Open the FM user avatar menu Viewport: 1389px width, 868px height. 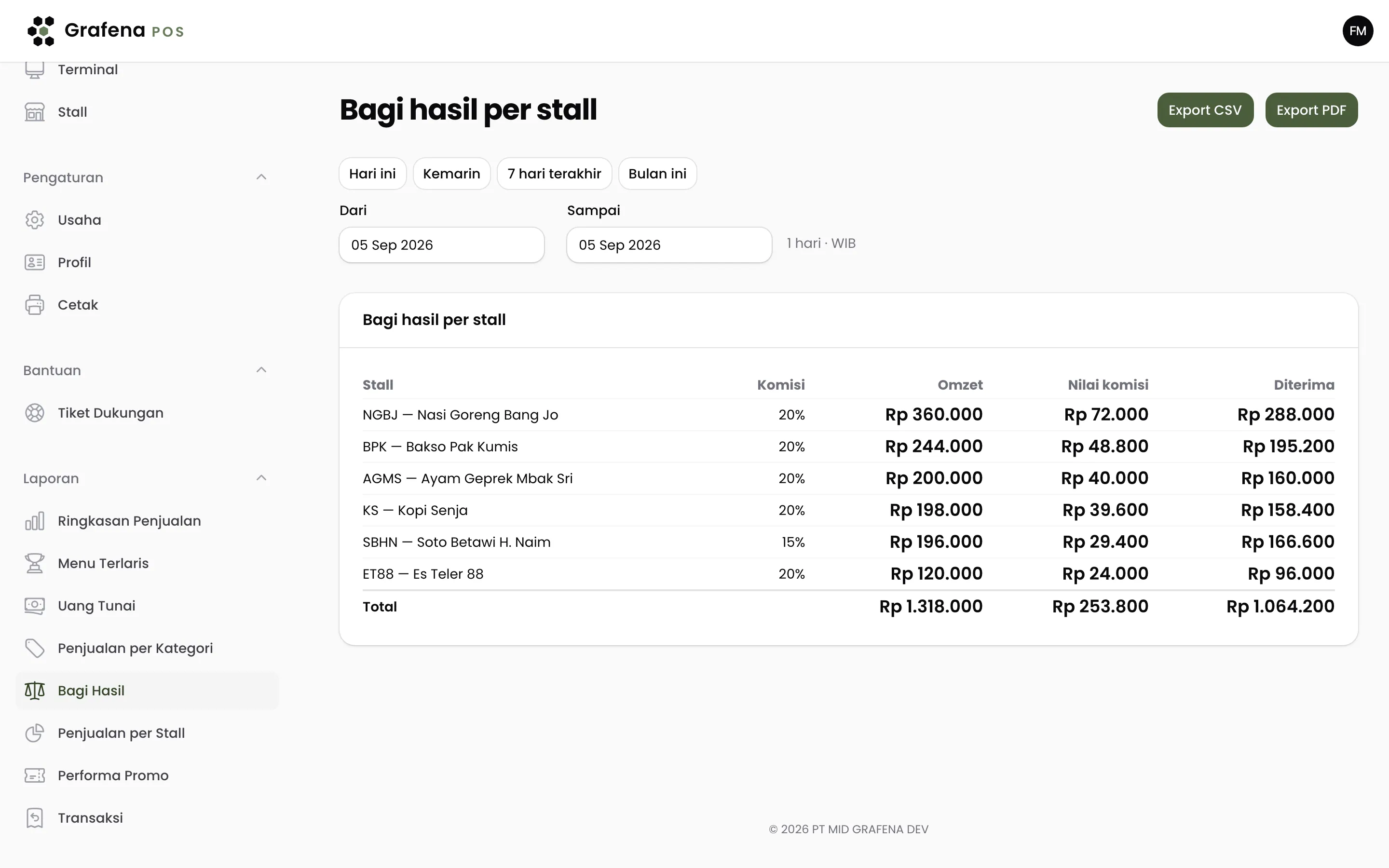pyautogui.click(x=1358, y=31)
